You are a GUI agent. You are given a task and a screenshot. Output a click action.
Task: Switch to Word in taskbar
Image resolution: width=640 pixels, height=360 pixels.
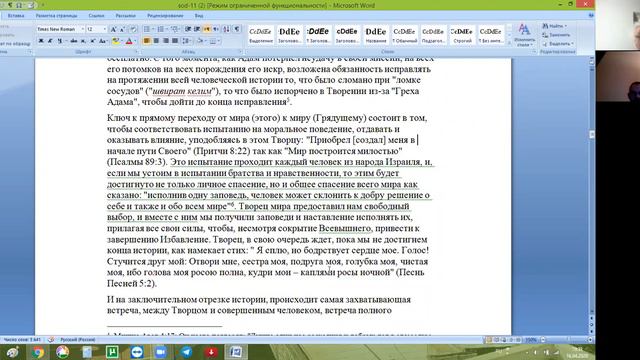pos(236,352)
